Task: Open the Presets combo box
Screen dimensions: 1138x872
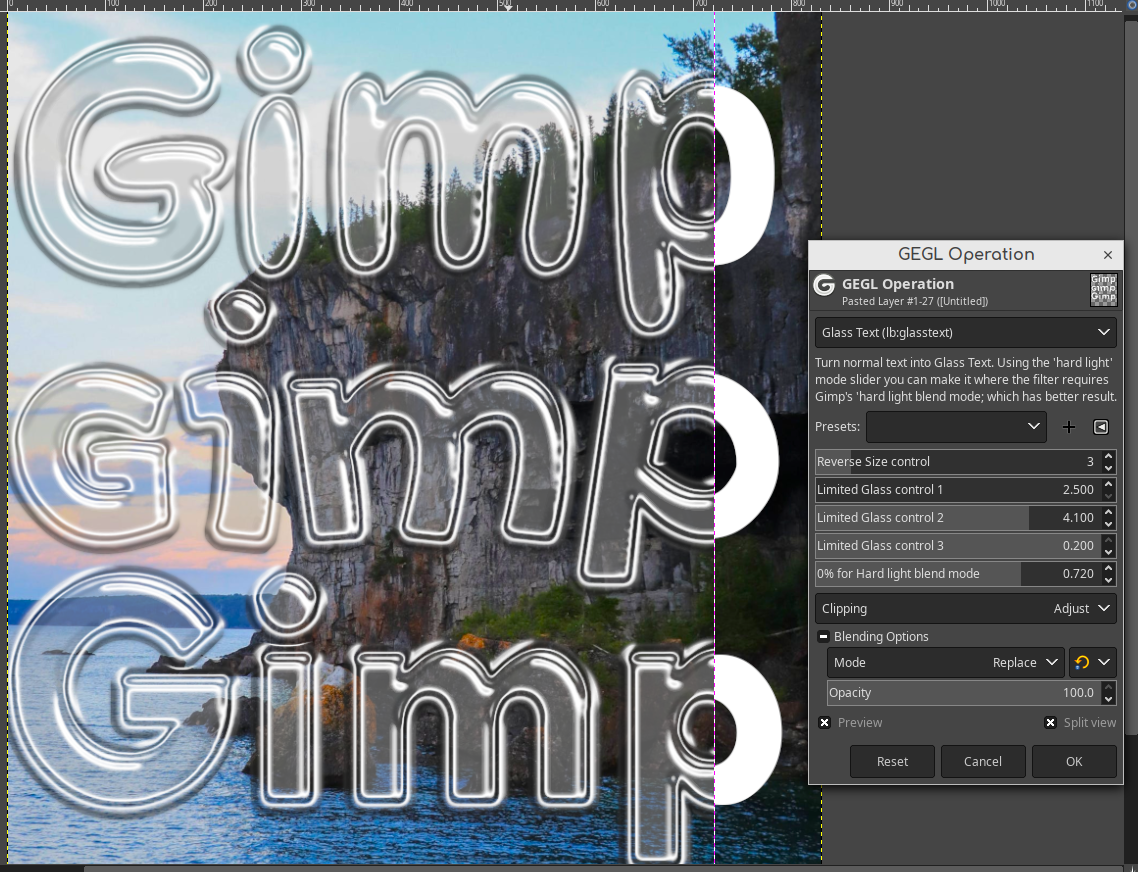Action: [956, 427]
